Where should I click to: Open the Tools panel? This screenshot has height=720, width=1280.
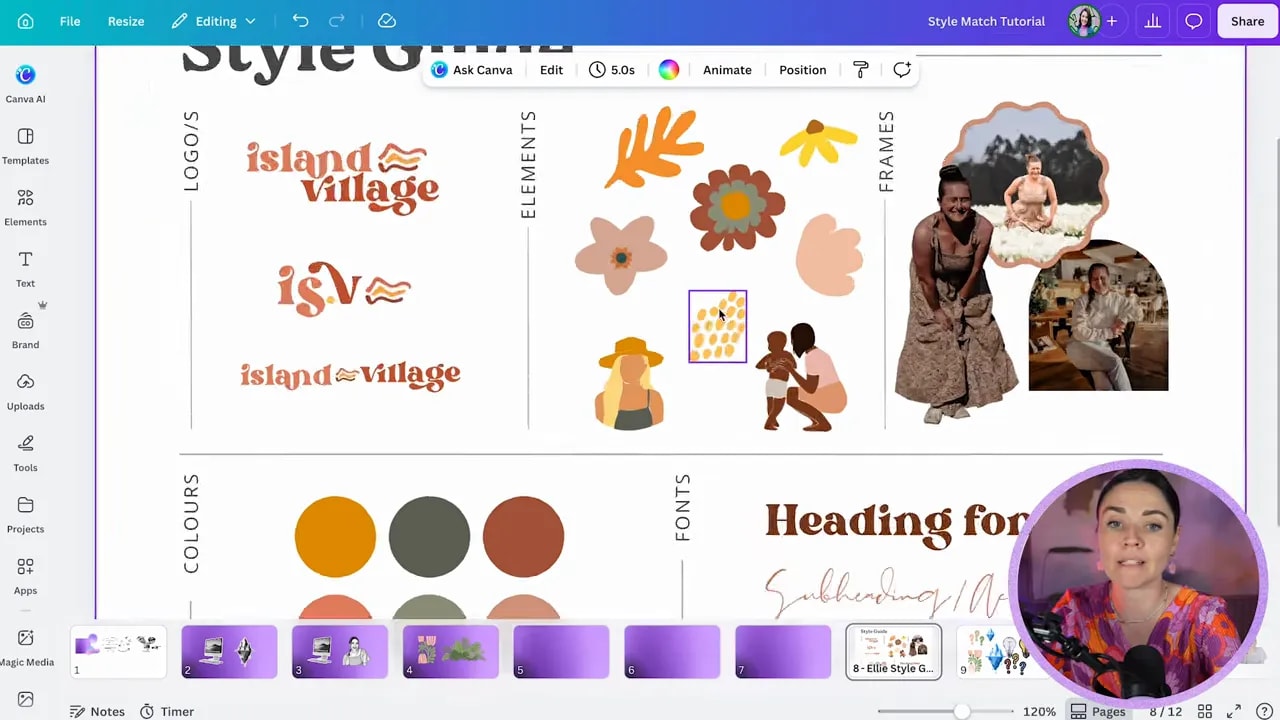[x=25, y=453]
